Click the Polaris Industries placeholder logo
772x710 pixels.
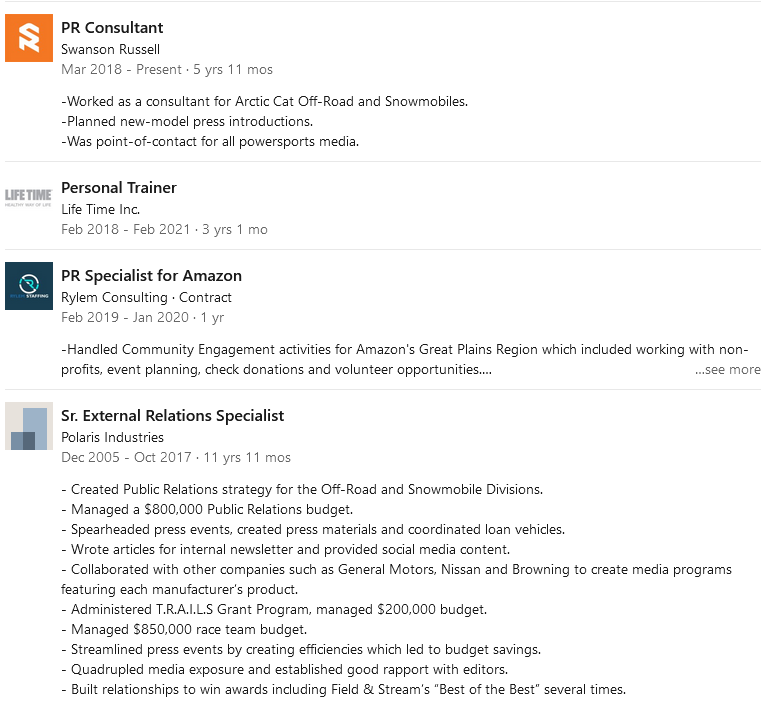point(29,426)
